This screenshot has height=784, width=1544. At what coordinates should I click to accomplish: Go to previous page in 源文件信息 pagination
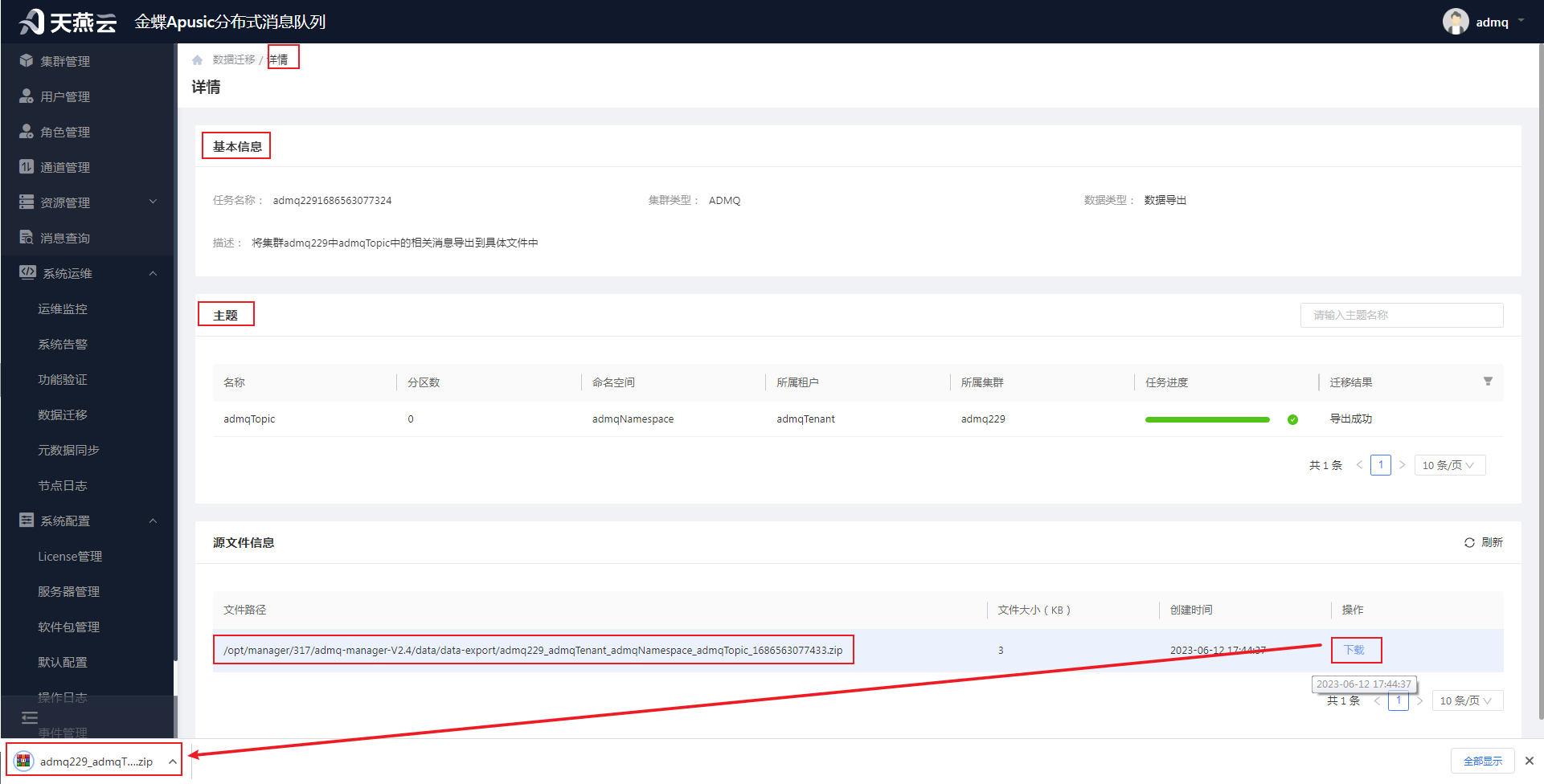[1377, 701]
